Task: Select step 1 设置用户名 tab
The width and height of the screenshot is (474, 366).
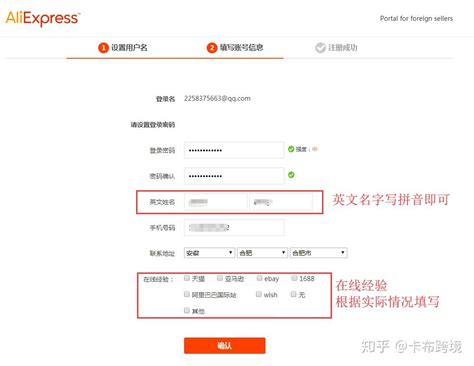Action: pos(123,48)
